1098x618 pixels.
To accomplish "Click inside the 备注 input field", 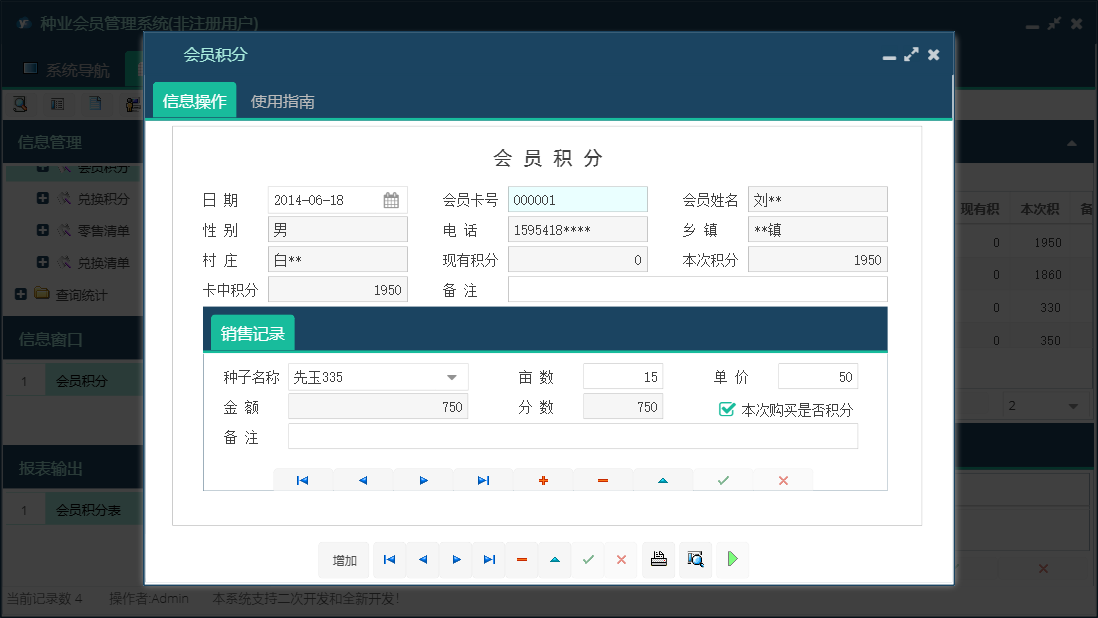I will point(697,290).
